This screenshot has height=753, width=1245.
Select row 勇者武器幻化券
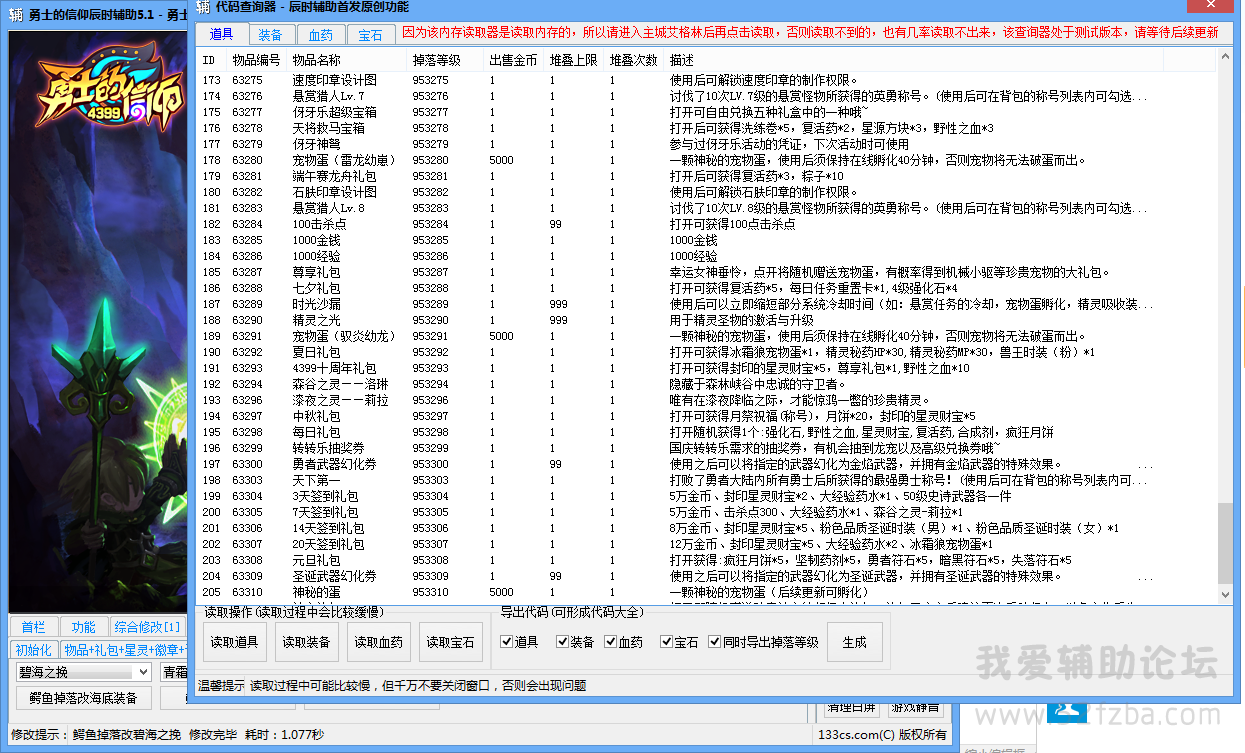[x=706, y=464]
